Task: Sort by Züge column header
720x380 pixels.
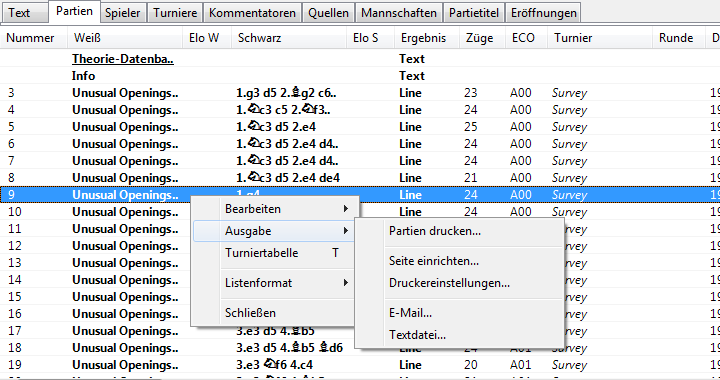Action: [482, 38]
